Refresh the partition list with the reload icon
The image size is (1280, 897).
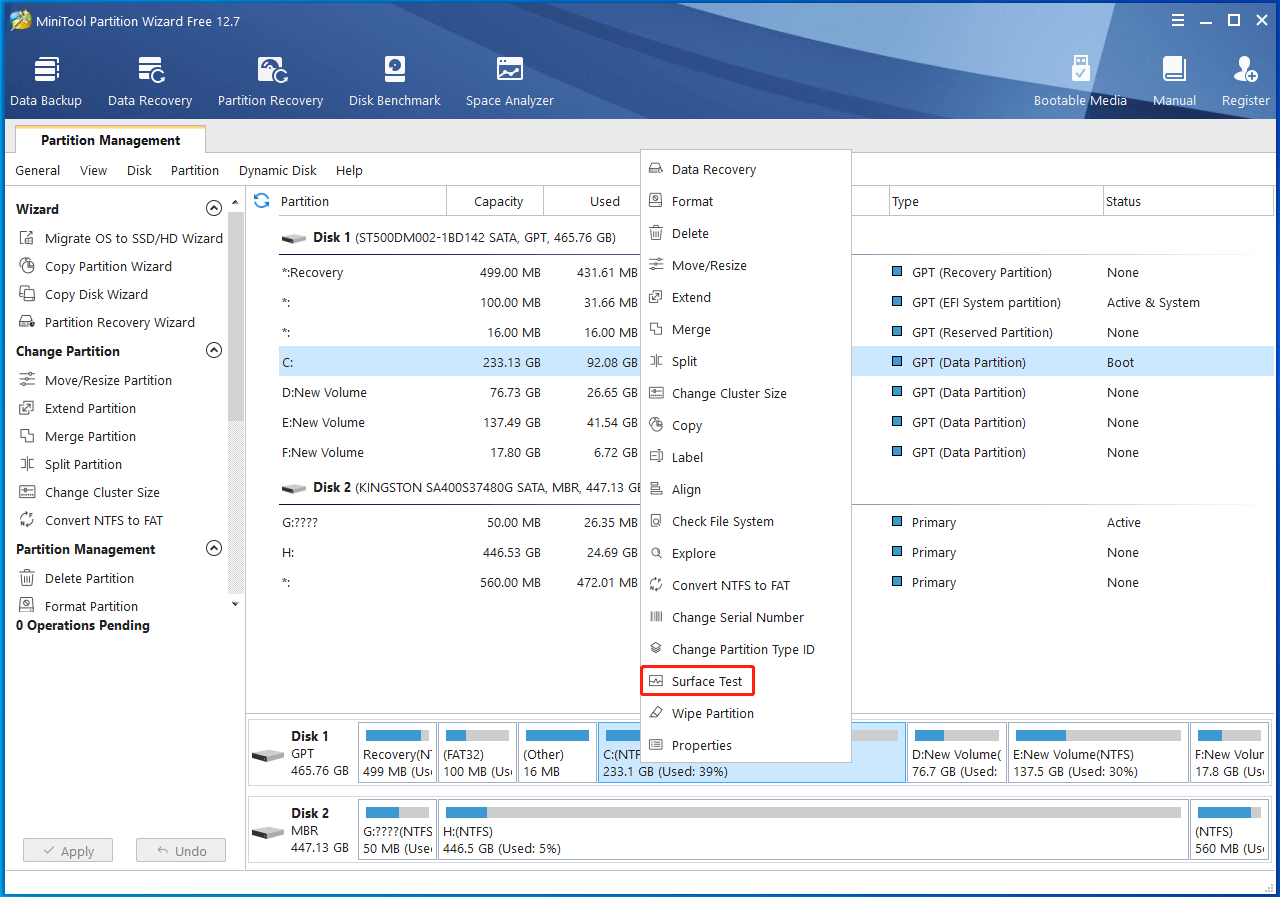click(261, 200)
